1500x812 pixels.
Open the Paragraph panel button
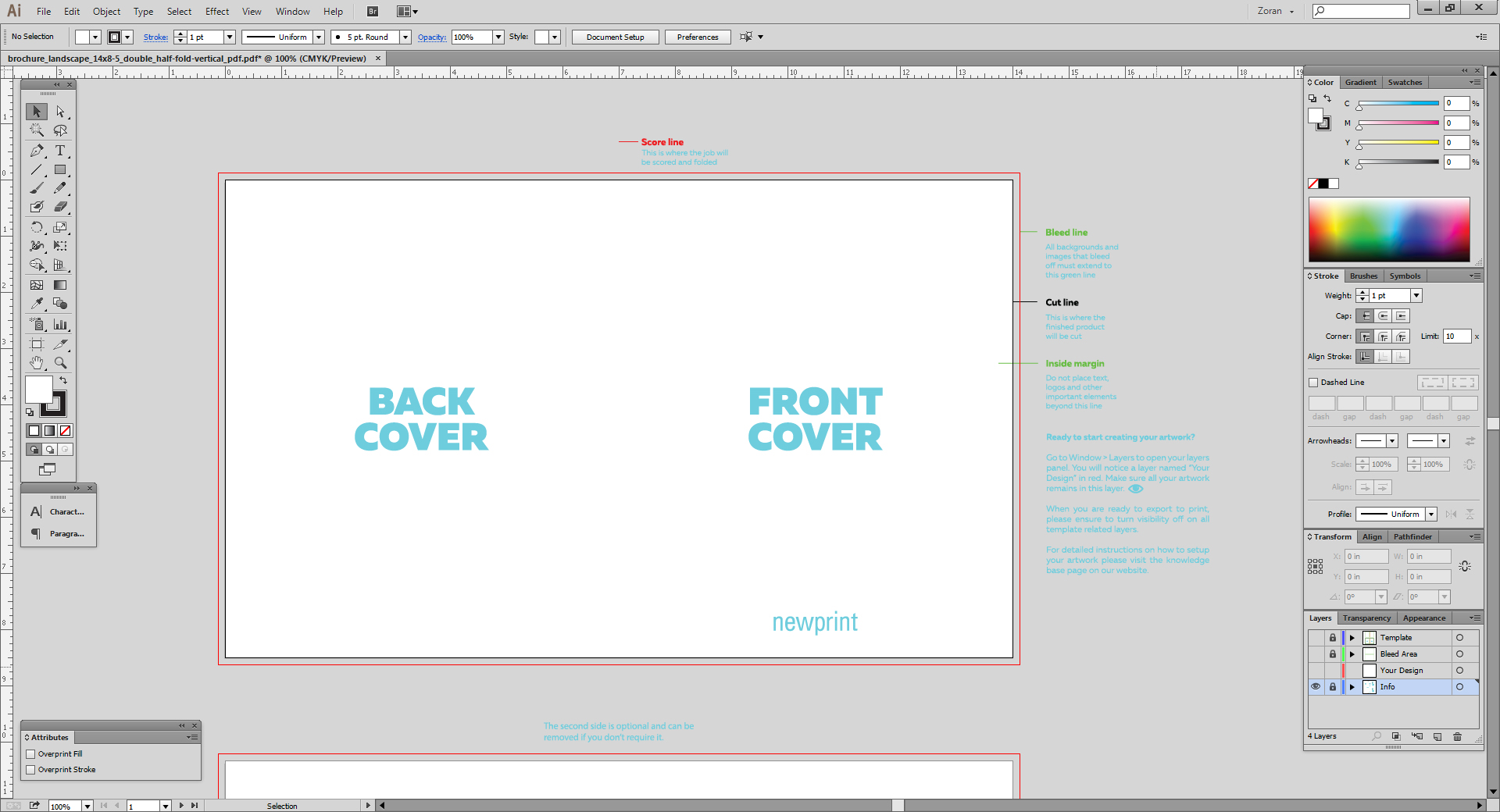(59, 534)
